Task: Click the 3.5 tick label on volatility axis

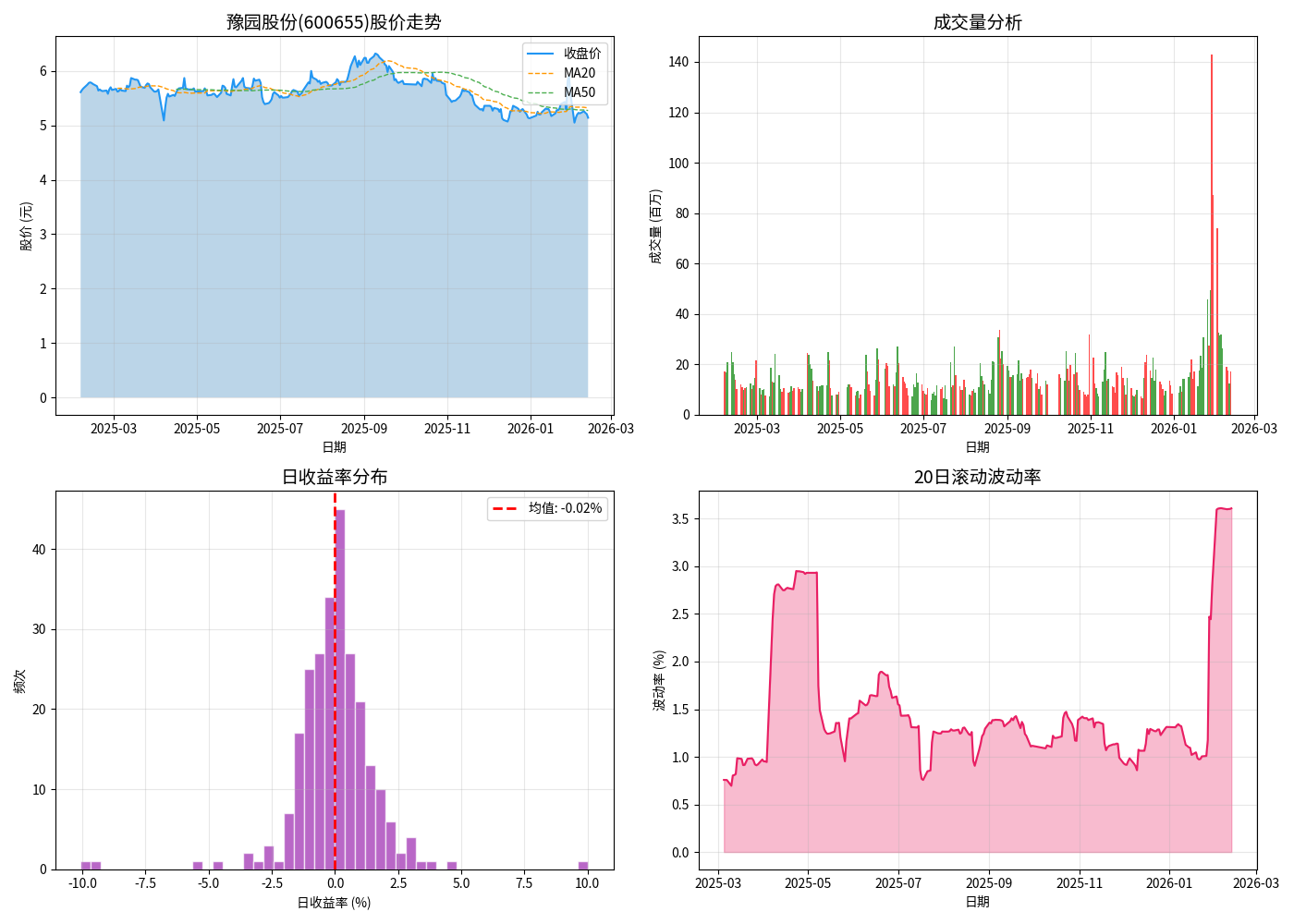Action: click(x=680, y=519)
